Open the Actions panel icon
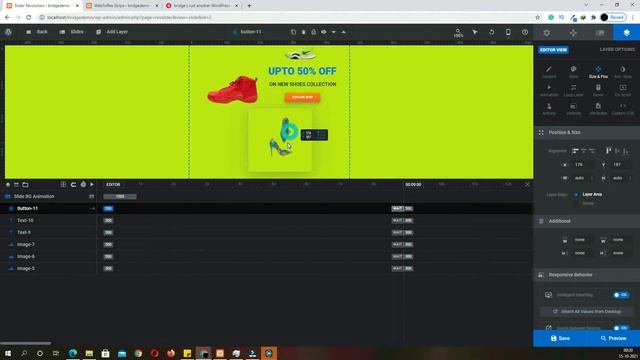 coord(549,109)
